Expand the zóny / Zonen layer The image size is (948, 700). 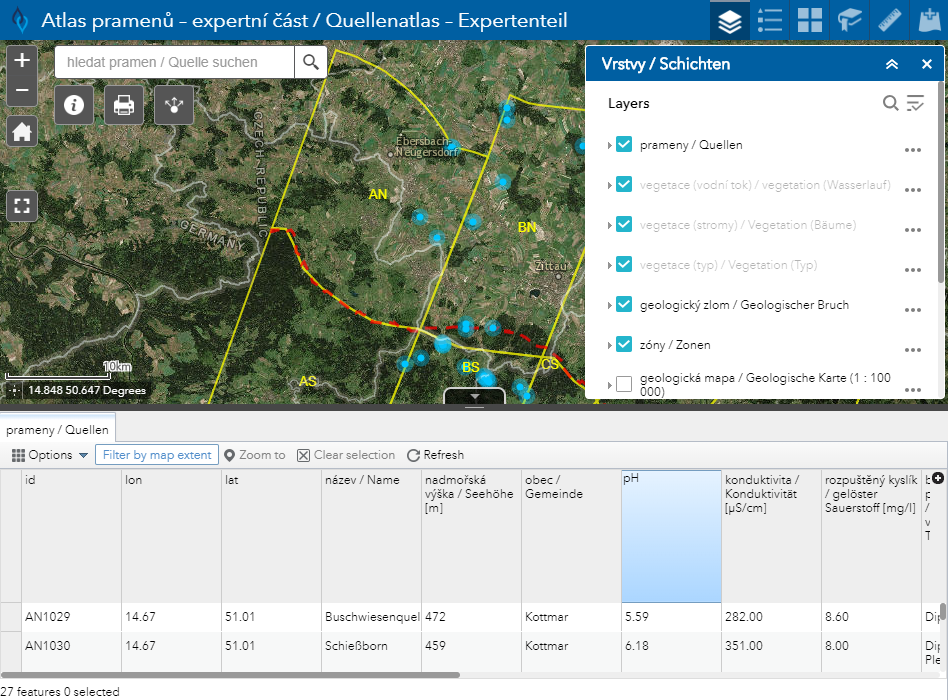tap(609, 345)
